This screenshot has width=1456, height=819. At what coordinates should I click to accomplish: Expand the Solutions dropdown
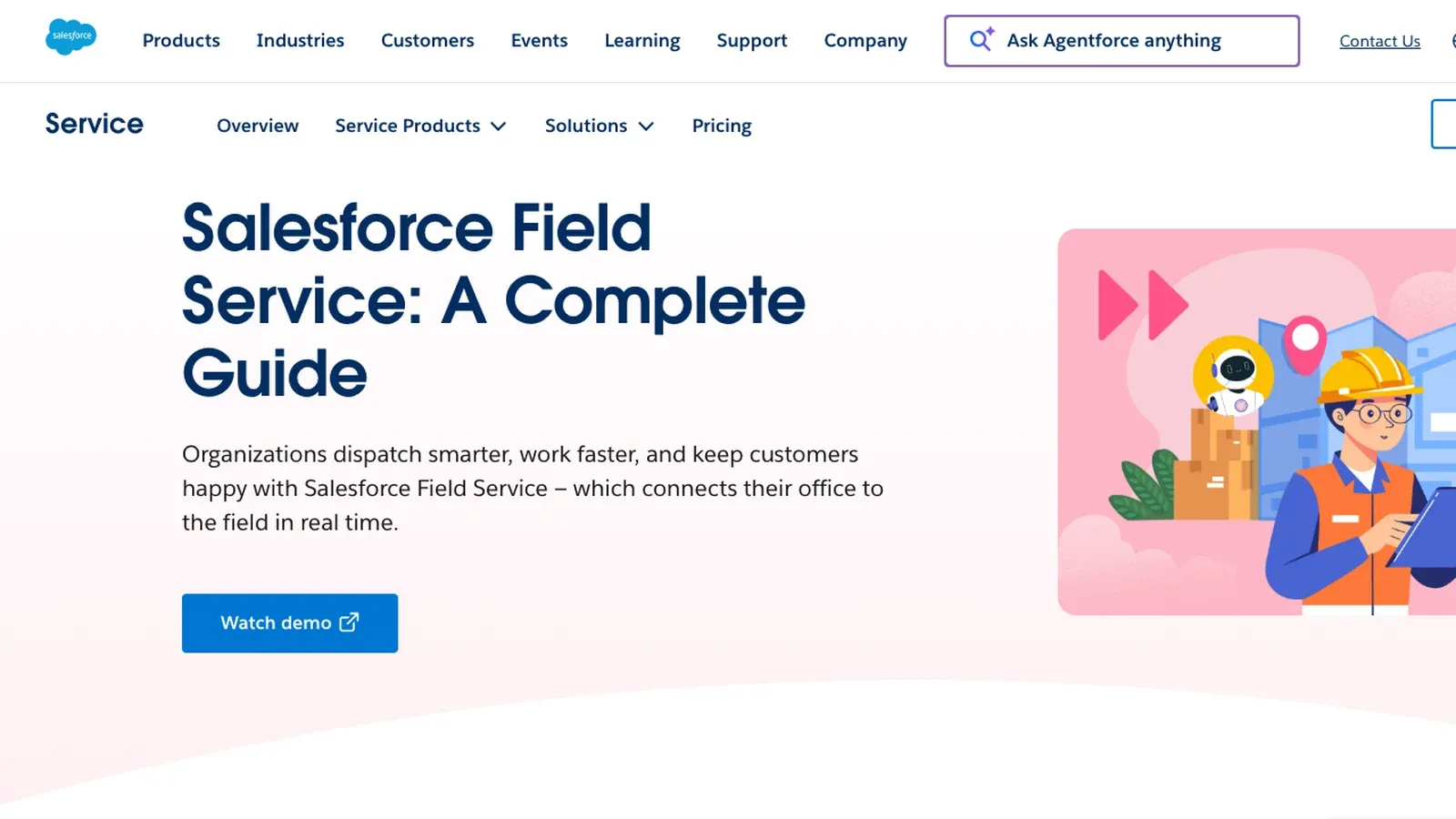[600, 126]
